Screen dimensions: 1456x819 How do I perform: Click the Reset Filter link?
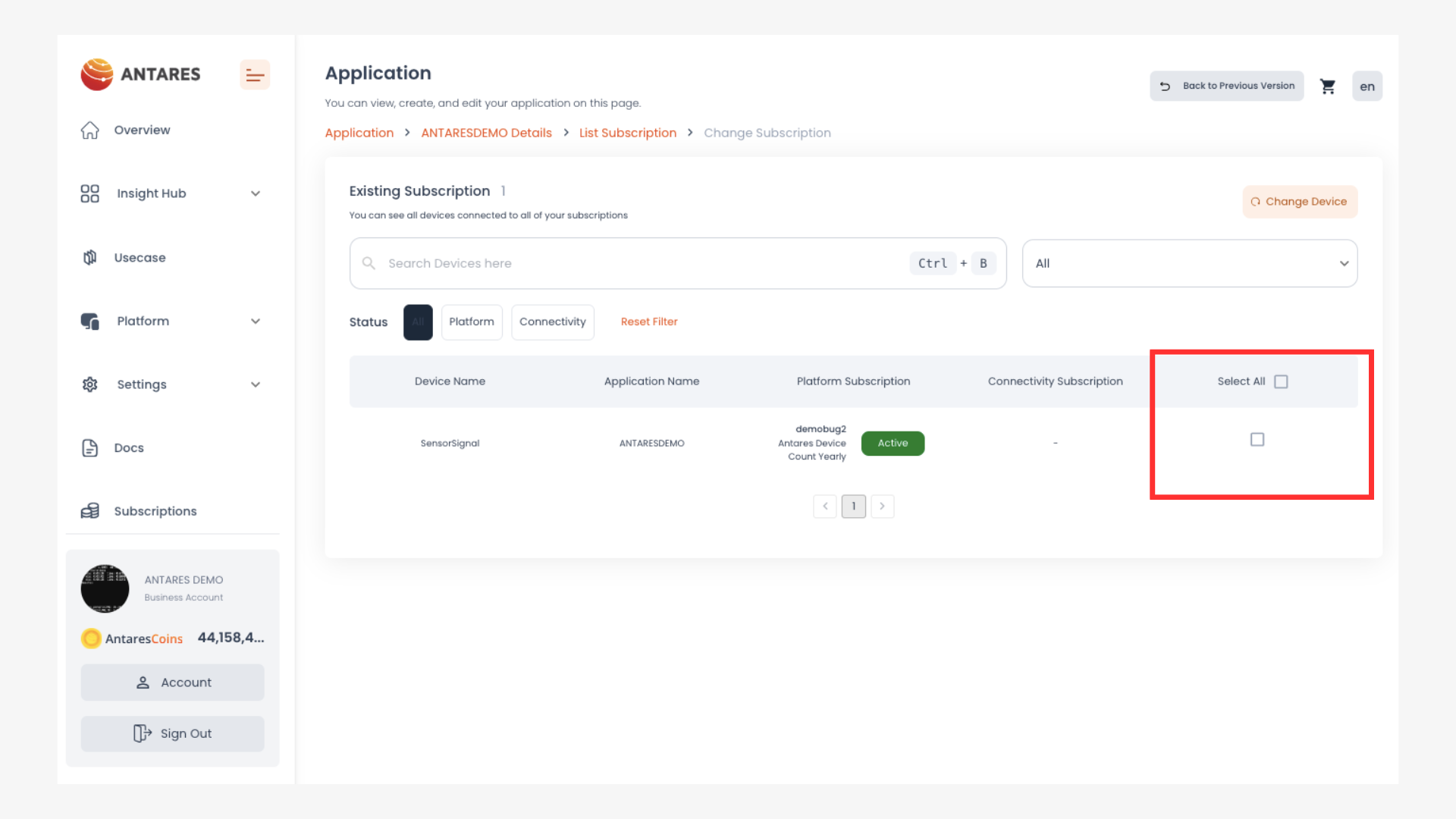coord(648,322)
